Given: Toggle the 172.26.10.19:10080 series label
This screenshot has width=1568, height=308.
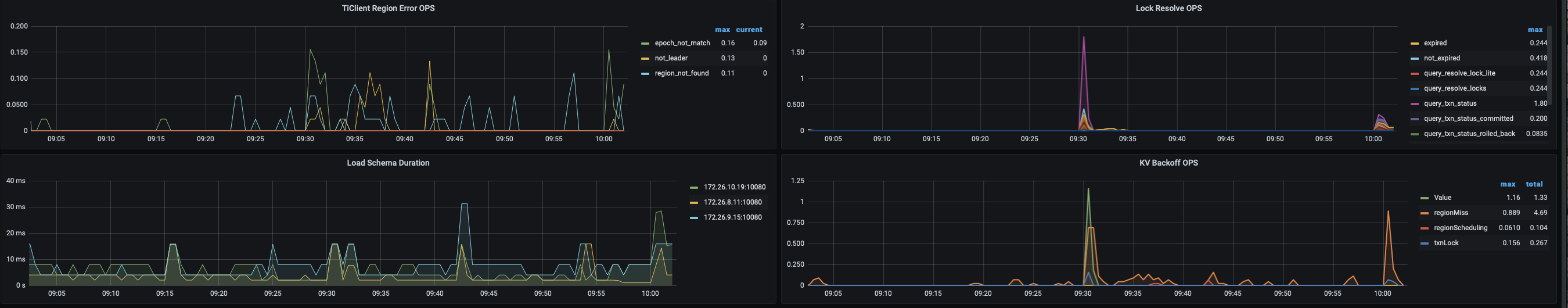Looking at the screenshot, I should click(x=735, y=188).
